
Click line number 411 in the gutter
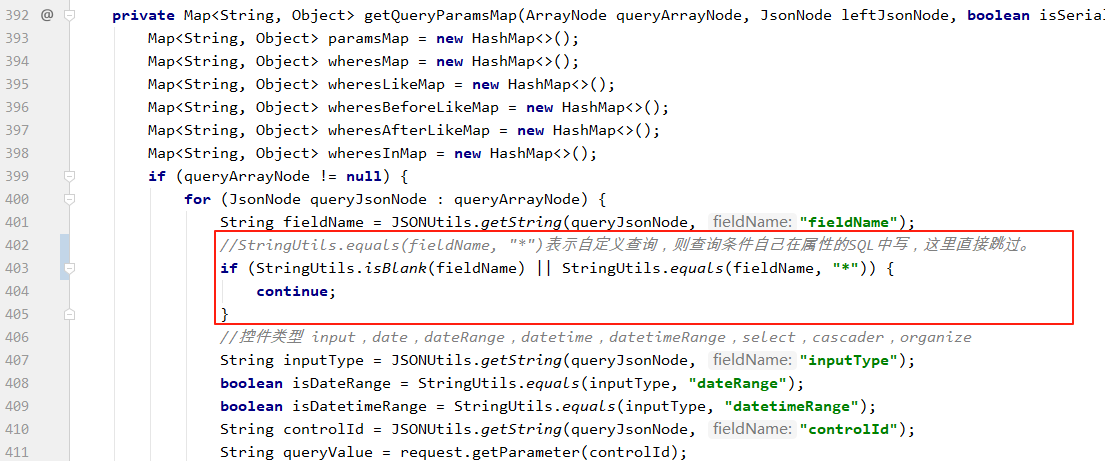tap(15, 452)
